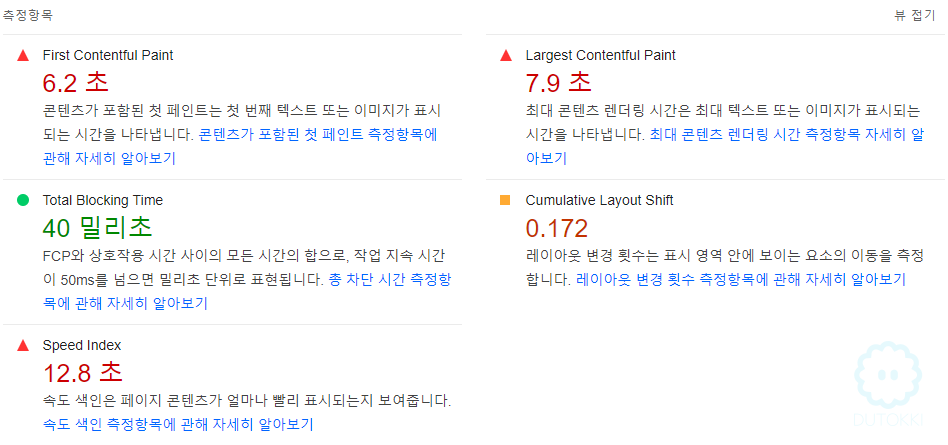Click the 7.9 초 metric value

559,83
